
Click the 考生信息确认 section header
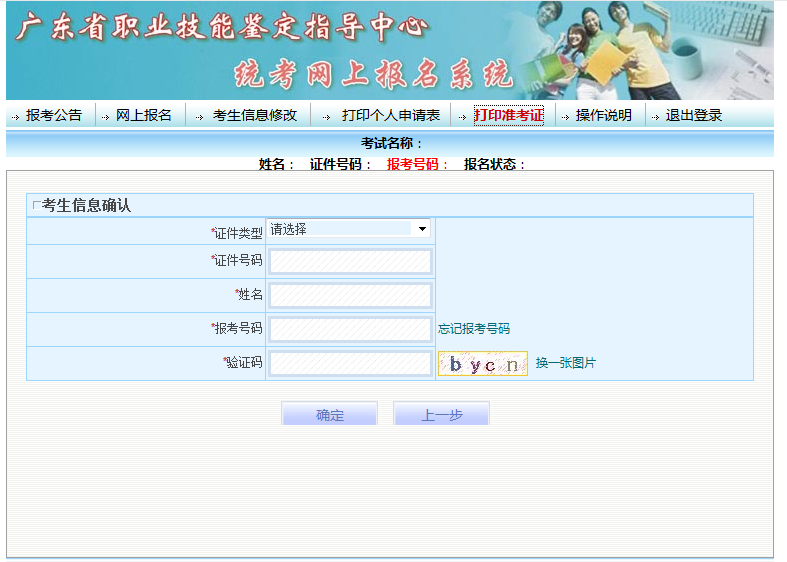pos(86,205)
